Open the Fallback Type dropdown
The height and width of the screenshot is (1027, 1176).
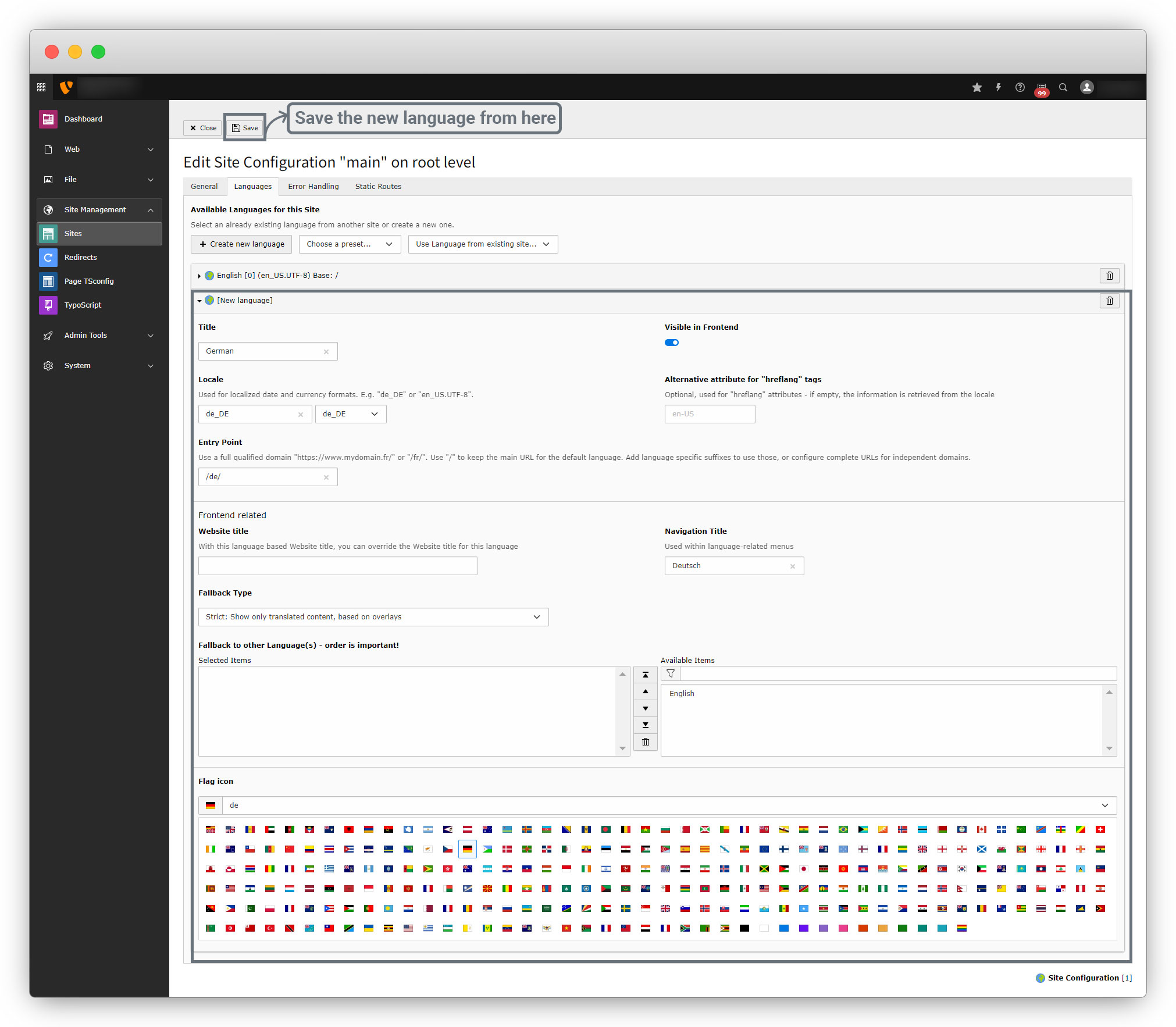[x=373, y=617]
